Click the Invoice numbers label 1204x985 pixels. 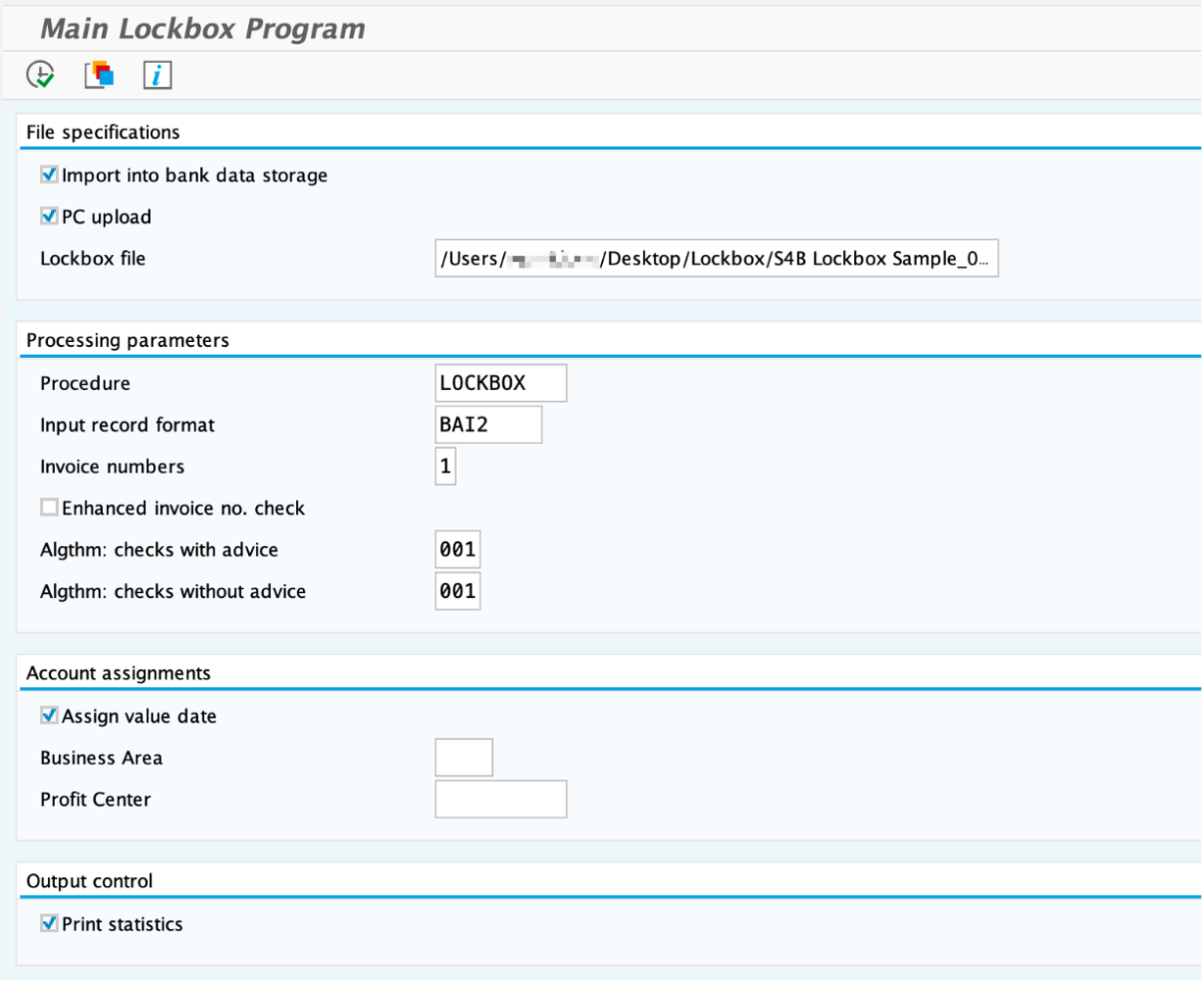(113, 467)
